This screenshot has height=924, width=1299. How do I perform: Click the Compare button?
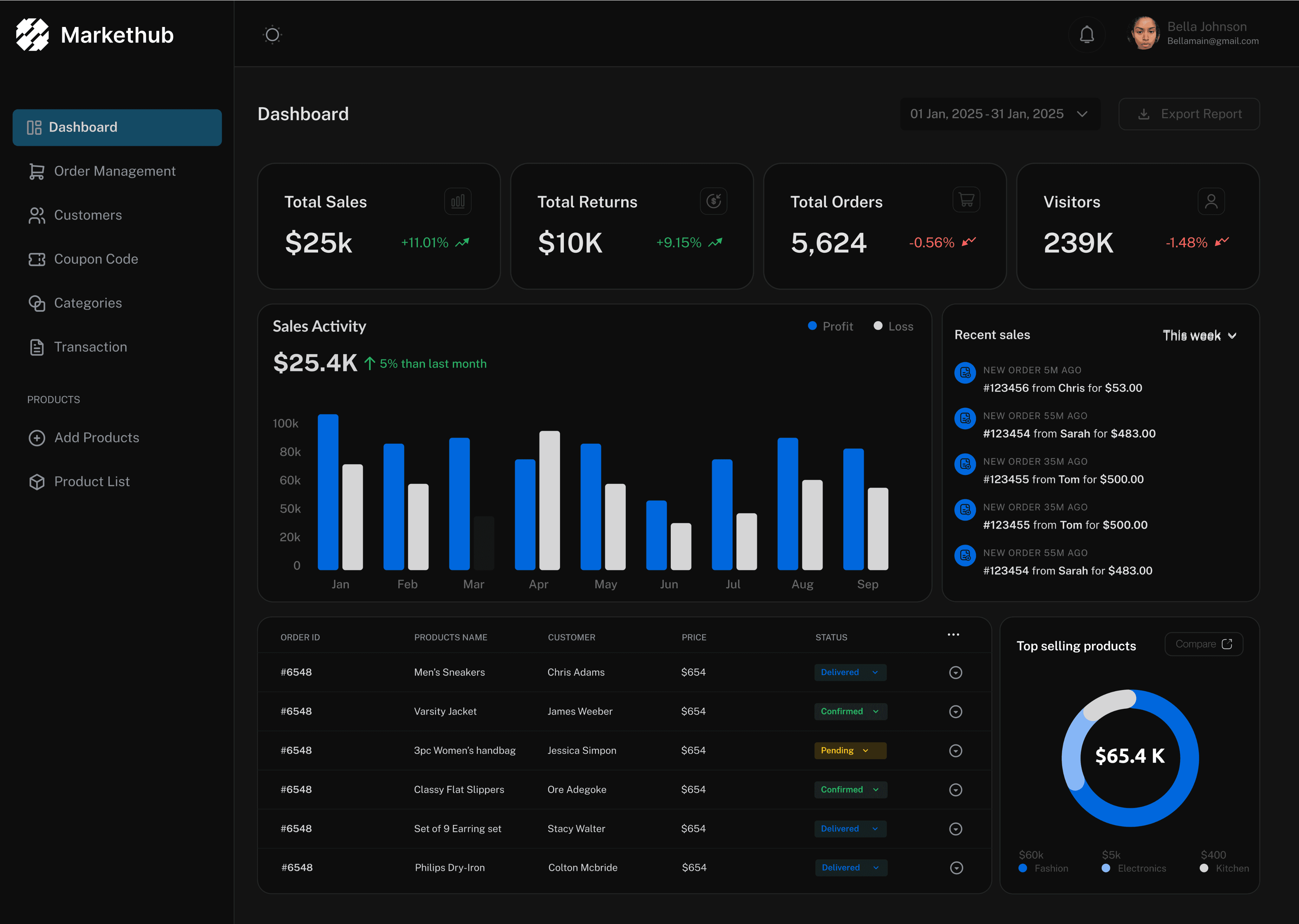click(x=1204, y=644)
